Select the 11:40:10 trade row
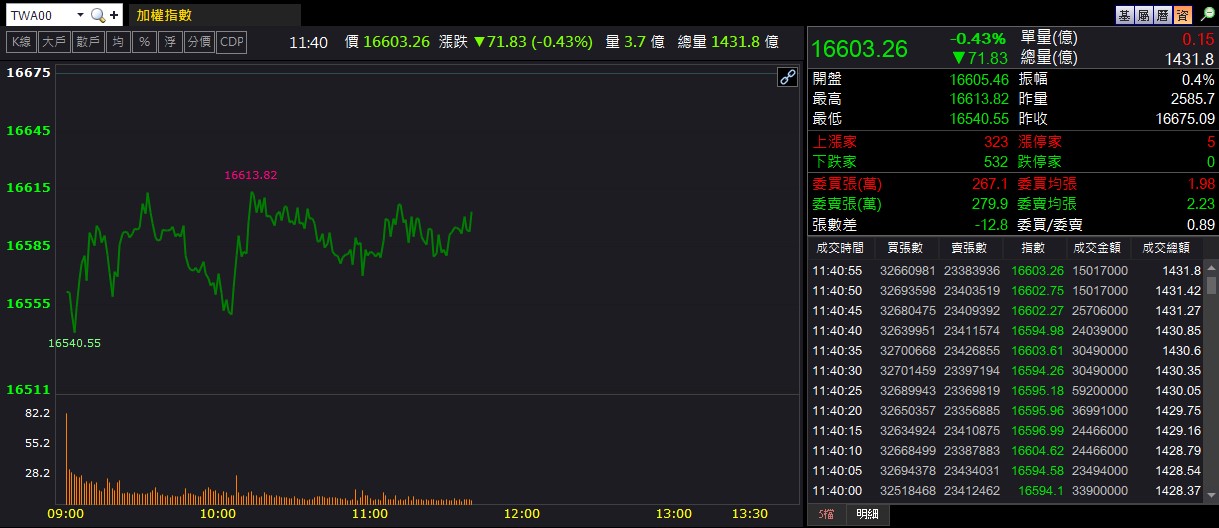The image size is (1219, 528). point(1006,450)
